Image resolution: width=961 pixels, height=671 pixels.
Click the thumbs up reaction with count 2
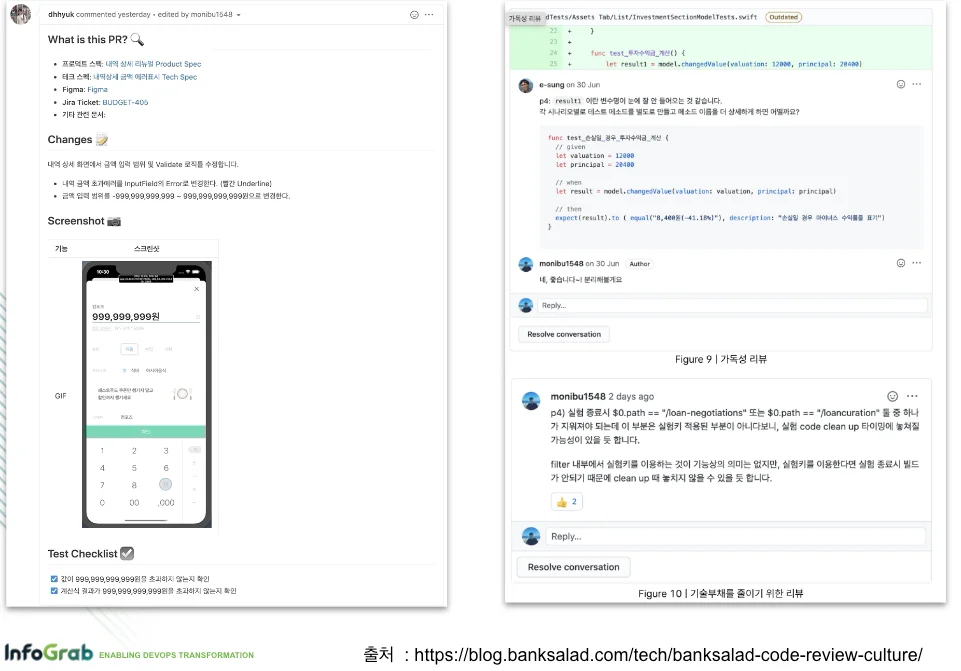pyautogui.click(x=566, y=501)
